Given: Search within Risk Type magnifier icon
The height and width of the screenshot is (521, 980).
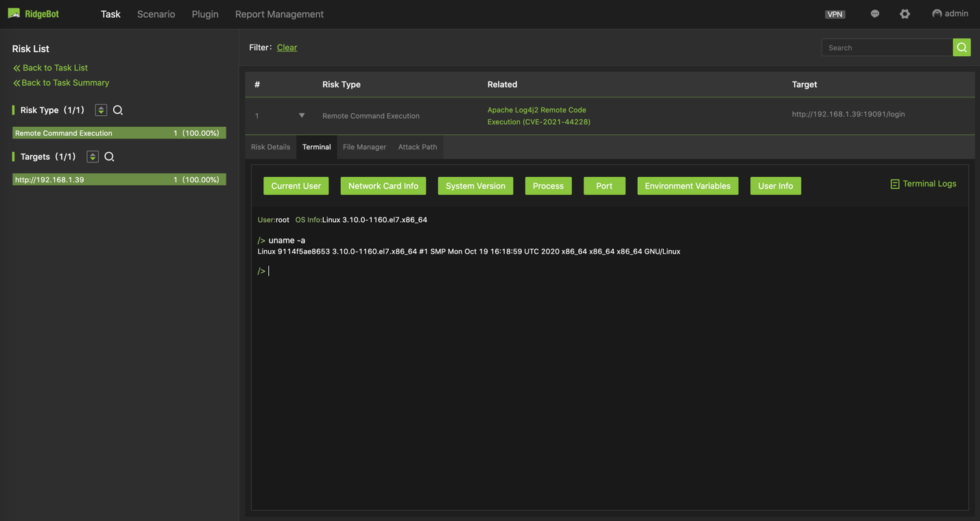Looking at the screenshot, I should pos(118,111).
